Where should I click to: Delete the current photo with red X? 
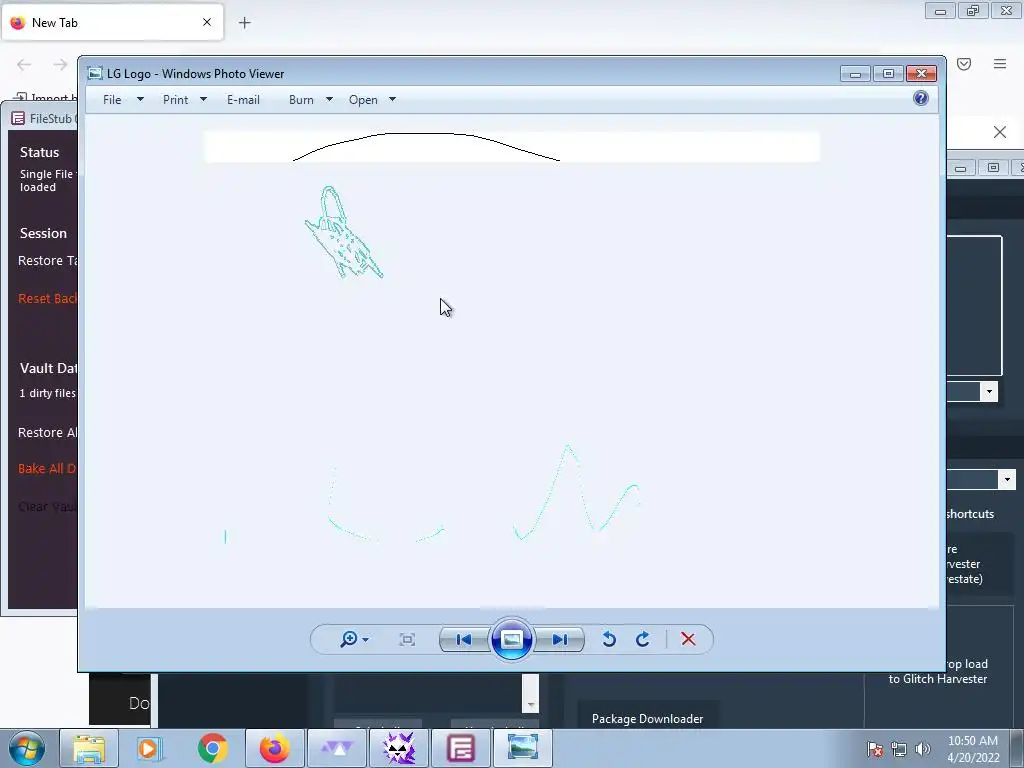coord(688,639)
